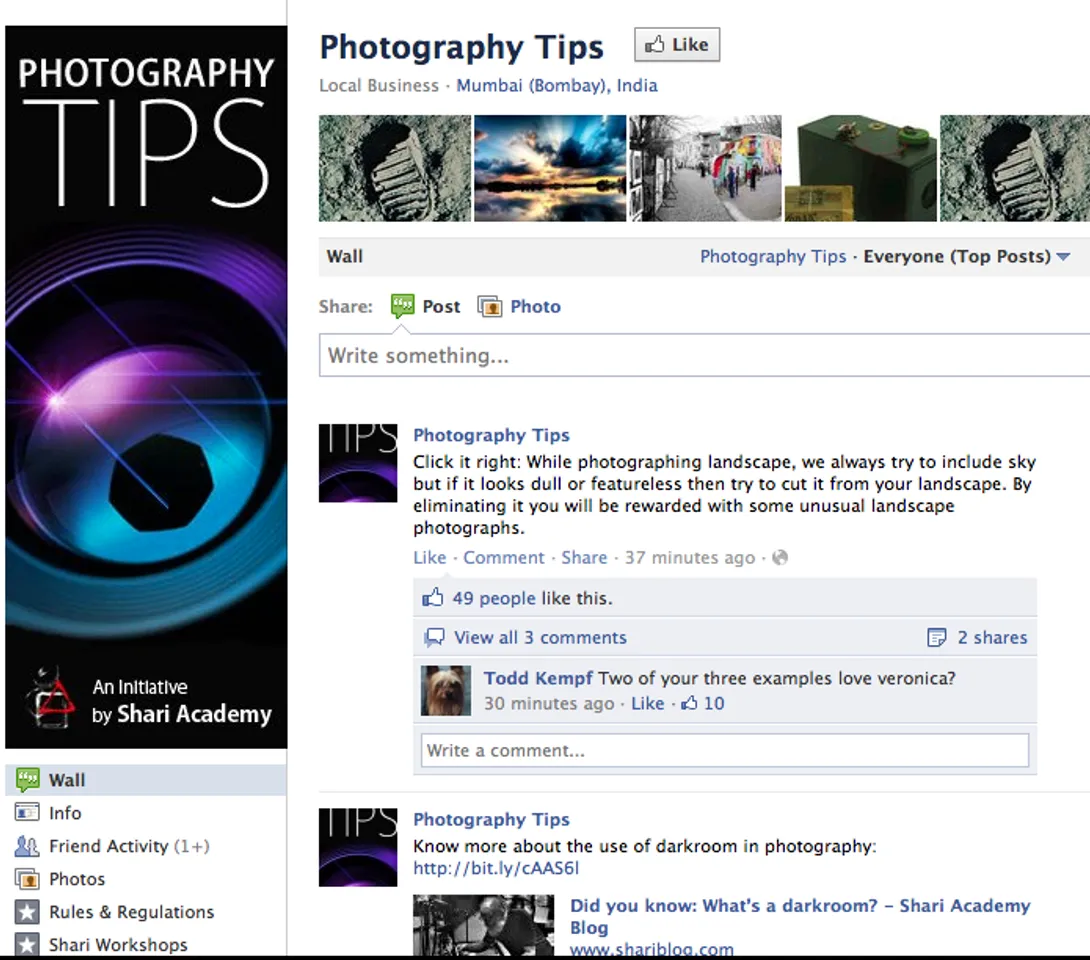
Task: View the 49 people who like this
Action: pyautogui.click(x=494, y=598)
